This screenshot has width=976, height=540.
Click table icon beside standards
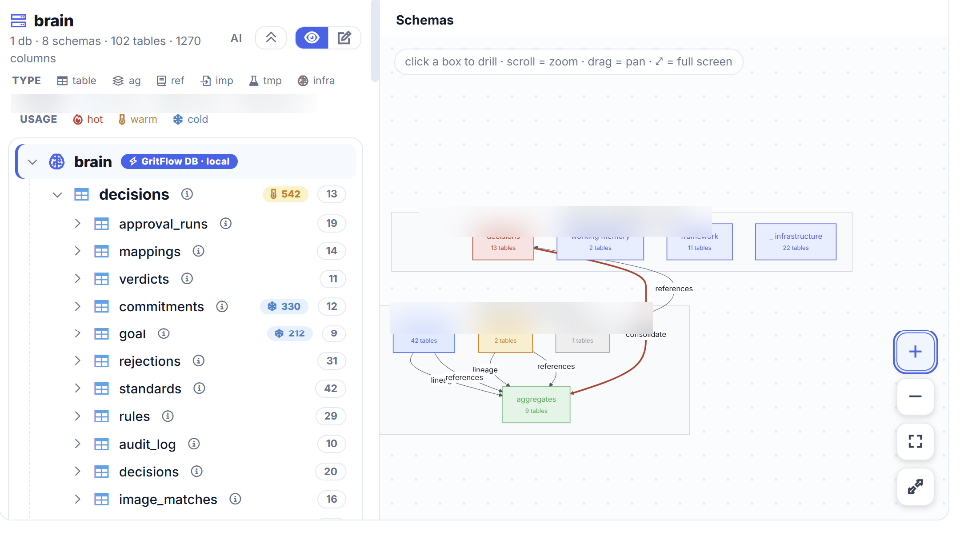(101, 389)
